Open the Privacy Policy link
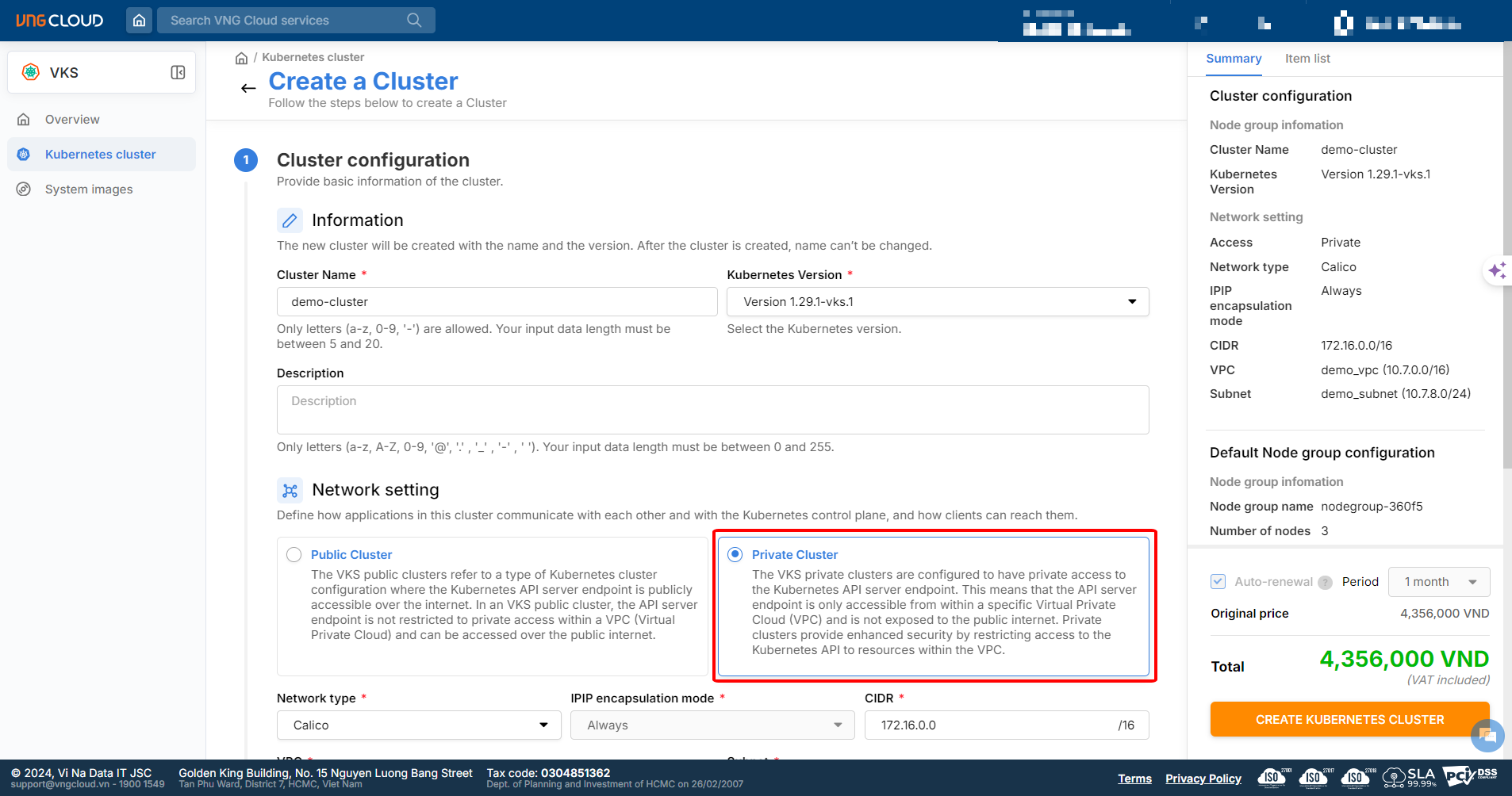This screenshot has height=796, width=1512. 1203,779
